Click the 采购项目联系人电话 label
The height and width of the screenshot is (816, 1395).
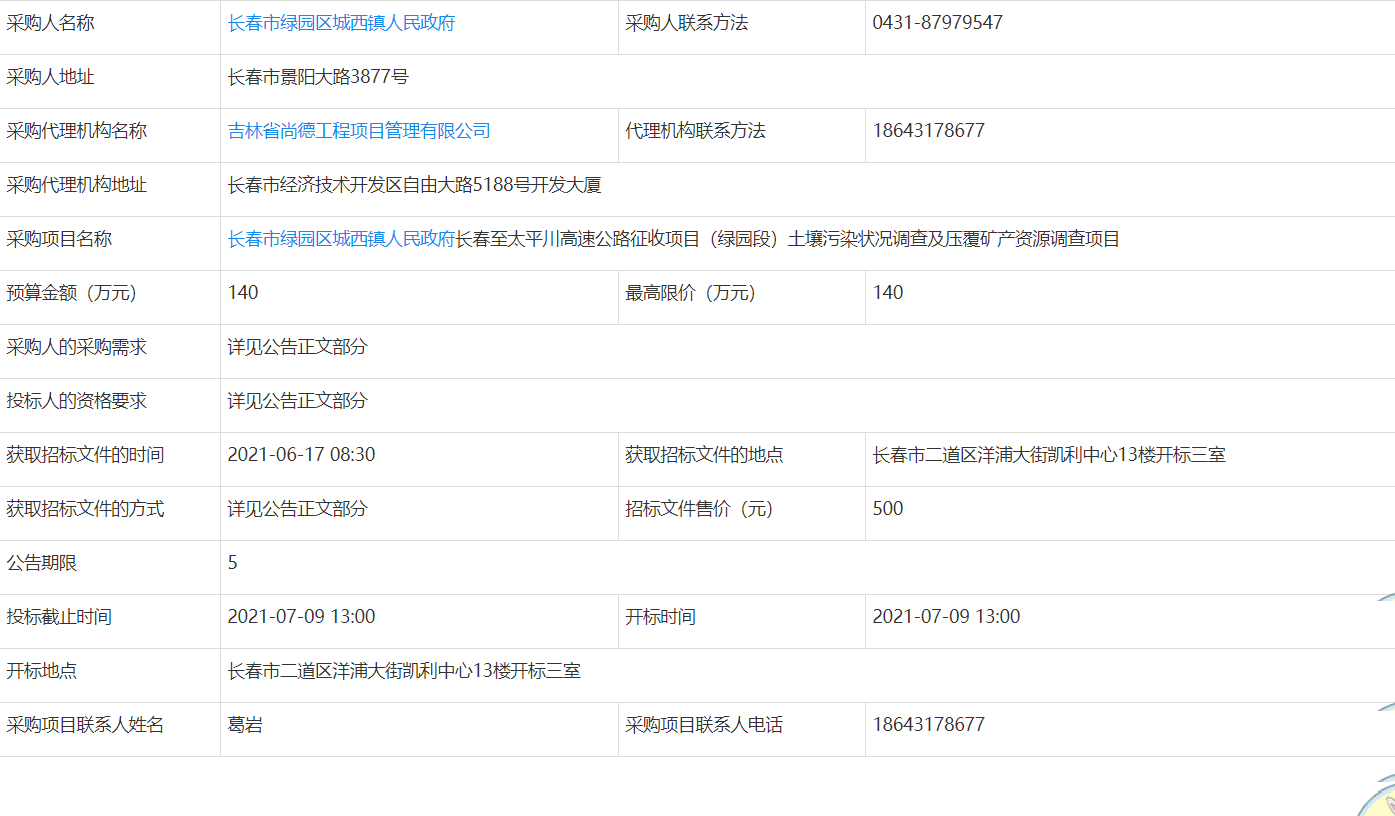coord(705,725)
